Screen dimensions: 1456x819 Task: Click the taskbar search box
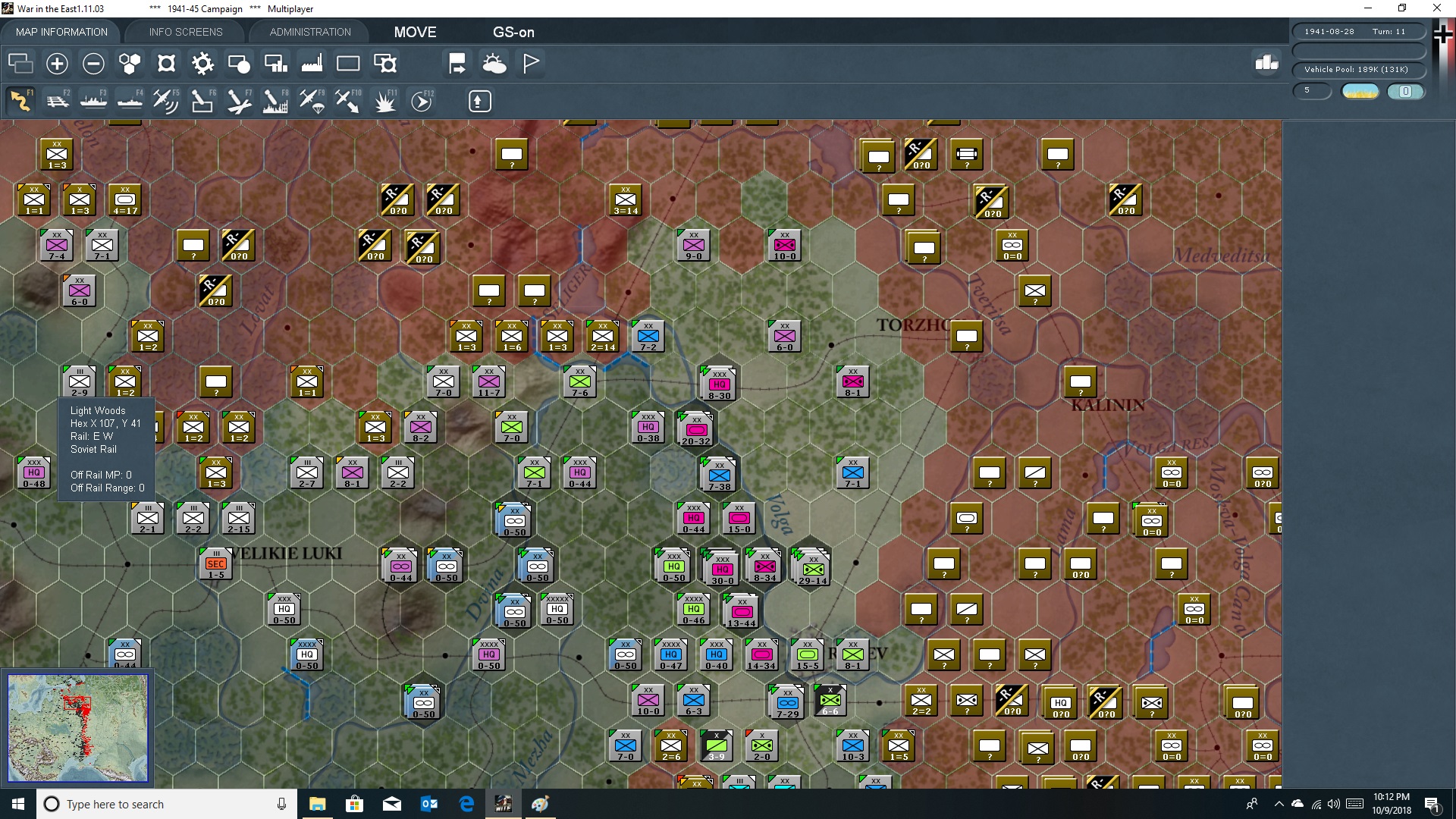pyautogui.click(x=167, y=804)
